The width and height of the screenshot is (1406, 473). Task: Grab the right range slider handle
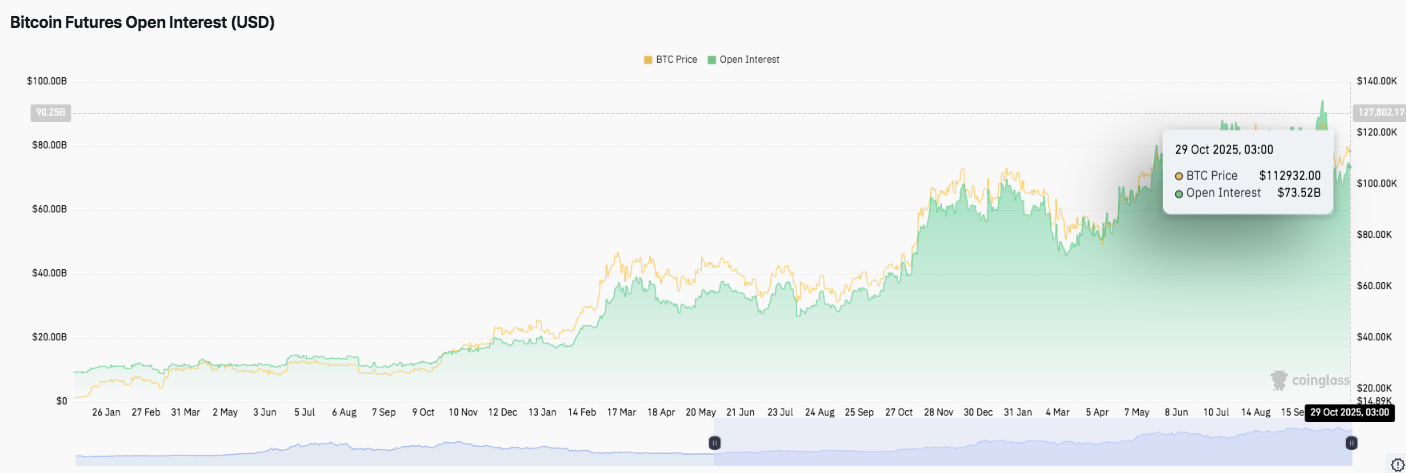click(1351, 442)
